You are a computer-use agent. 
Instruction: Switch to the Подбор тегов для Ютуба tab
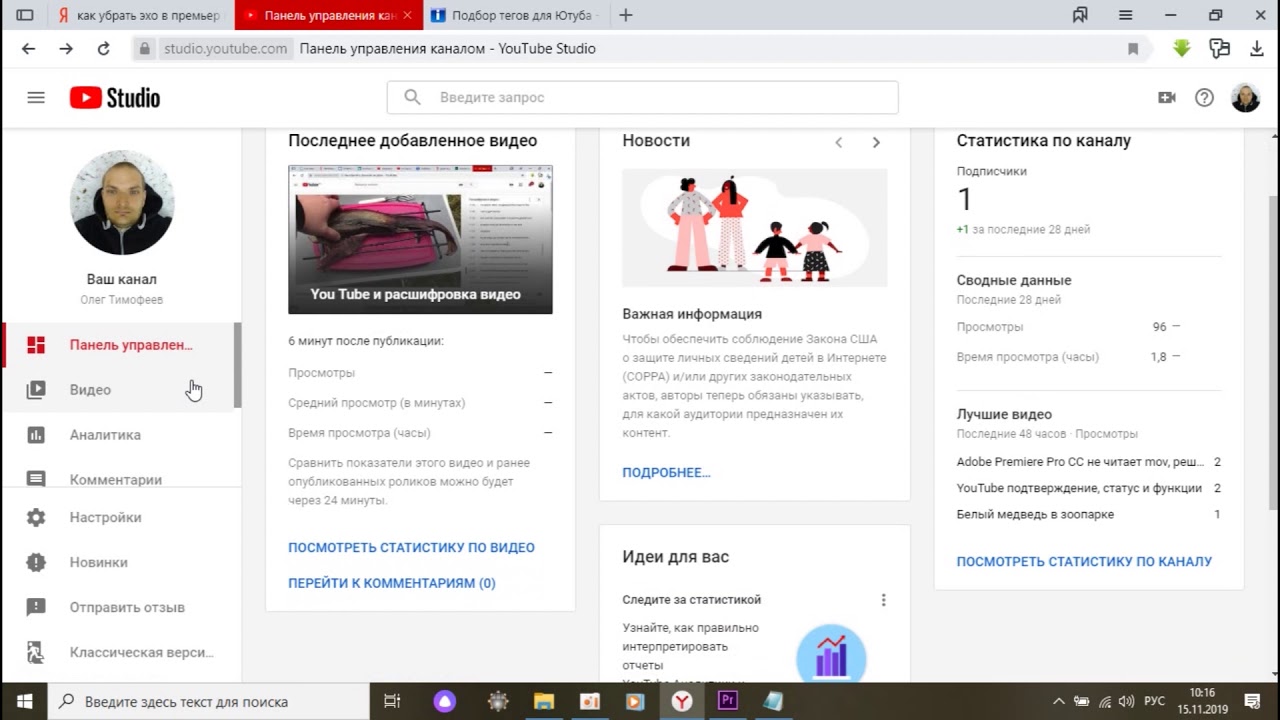[514, 15]
